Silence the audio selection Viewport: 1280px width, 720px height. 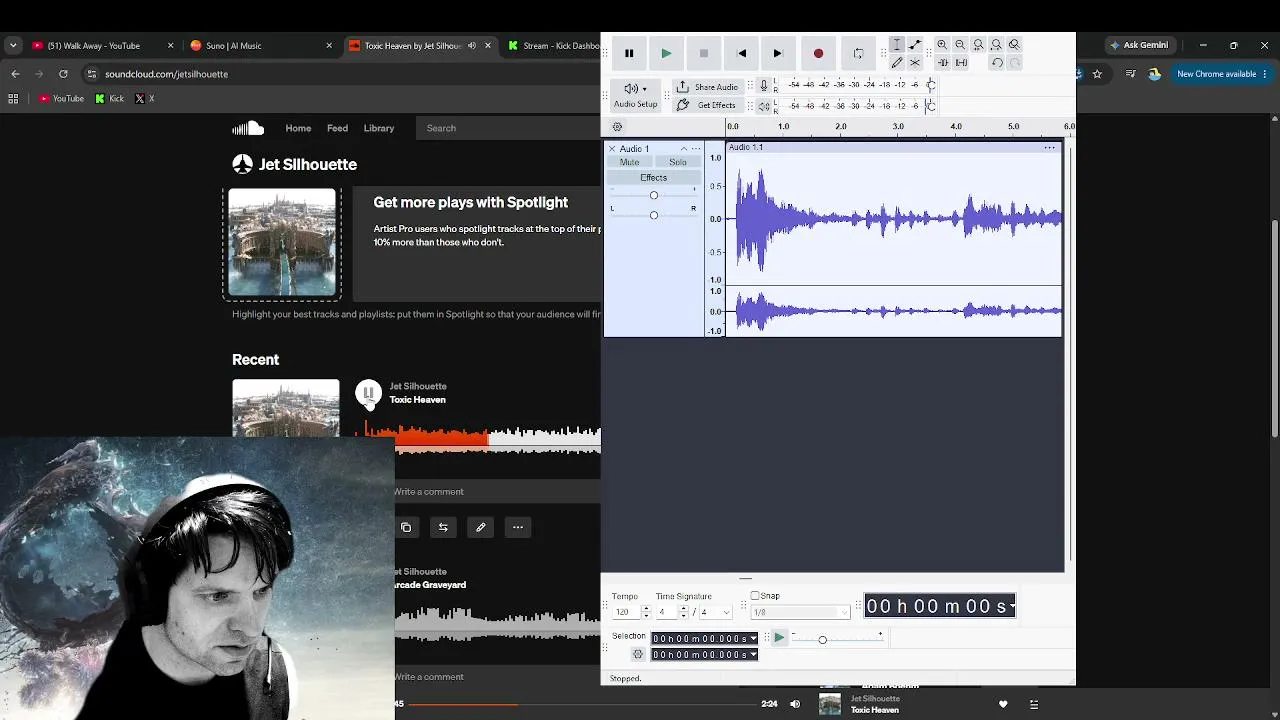point(961,63)
